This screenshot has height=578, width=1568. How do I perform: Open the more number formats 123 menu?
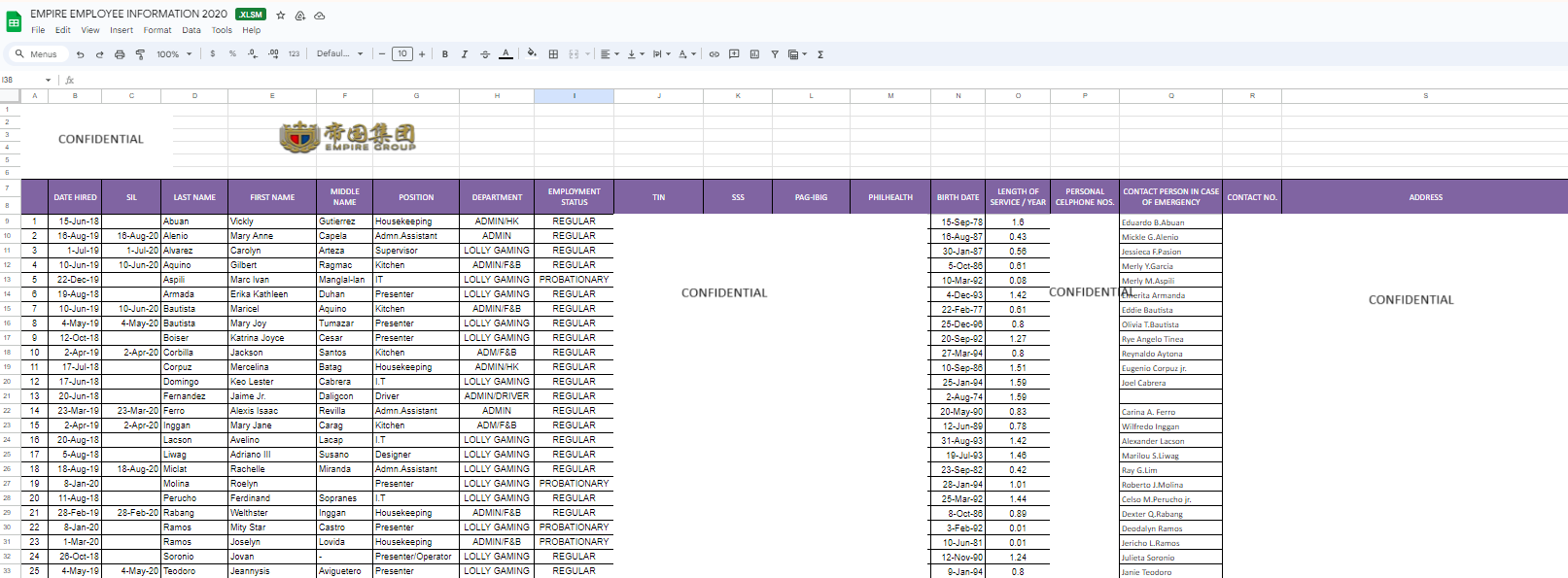click(x=294, y=54)
